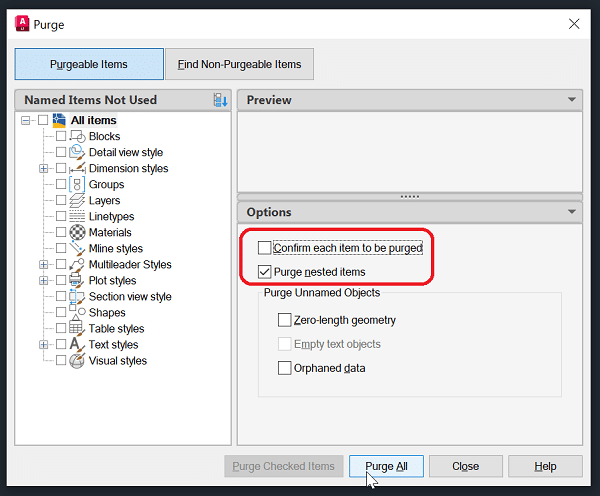This screenshot has width=600, height=496.
Task: Click the Table styles icon
Action: 77,328
